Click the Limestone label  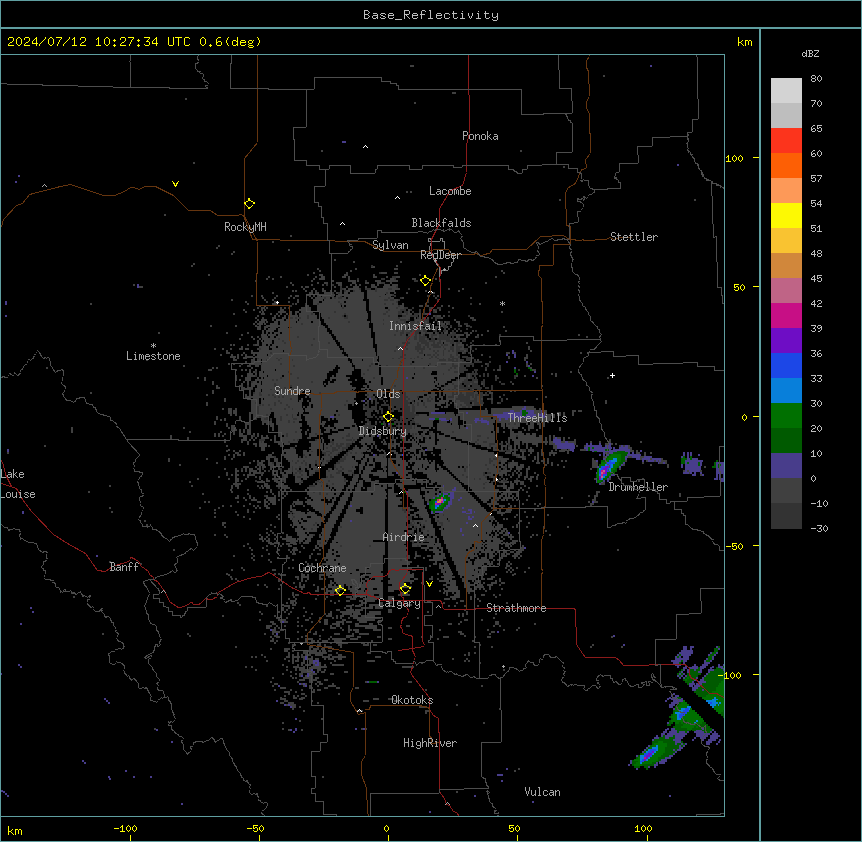click(153, 356)
